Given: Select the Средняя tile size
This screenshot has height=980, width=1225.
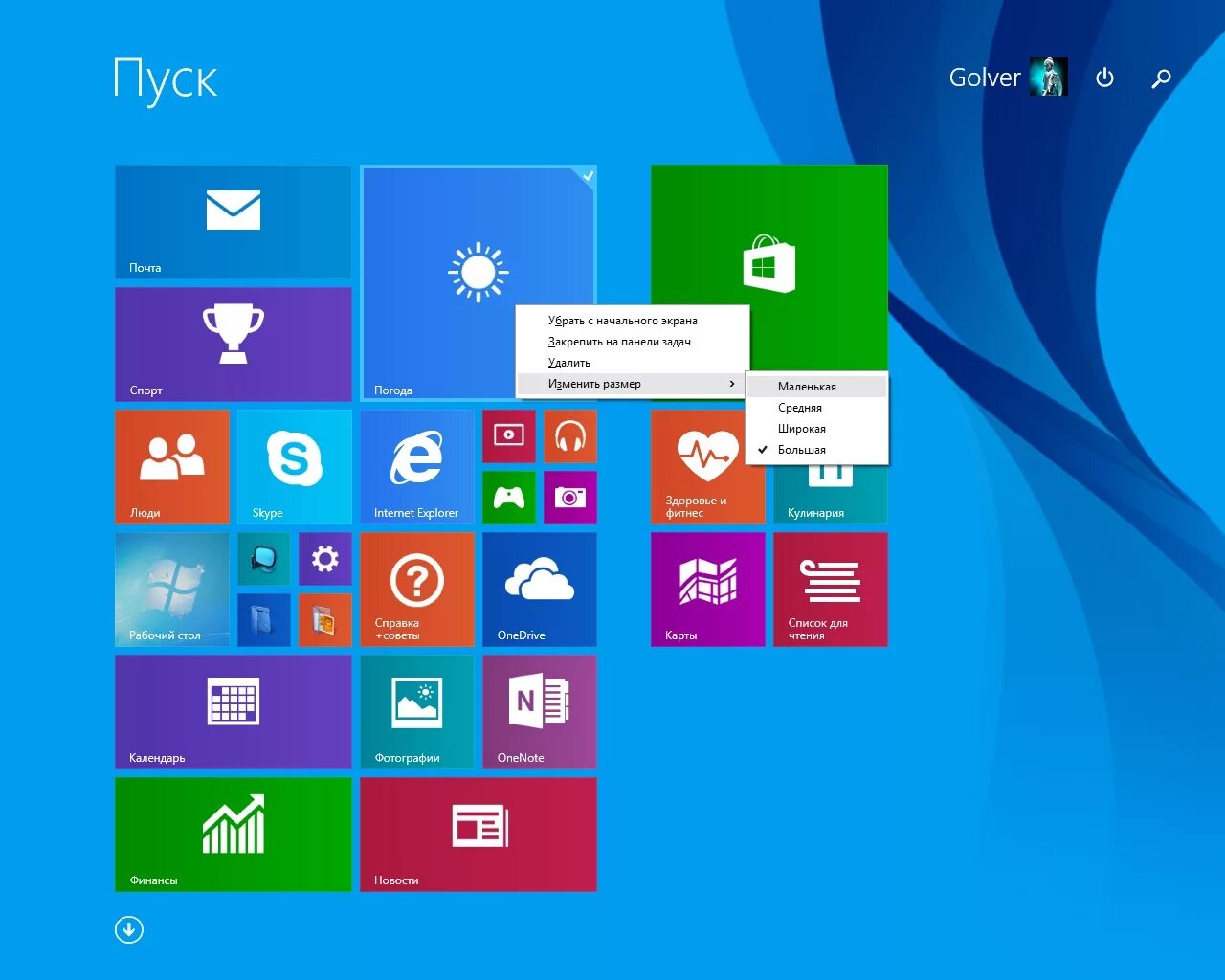Looking at the screenshot, I should click(x=817, y=408).
